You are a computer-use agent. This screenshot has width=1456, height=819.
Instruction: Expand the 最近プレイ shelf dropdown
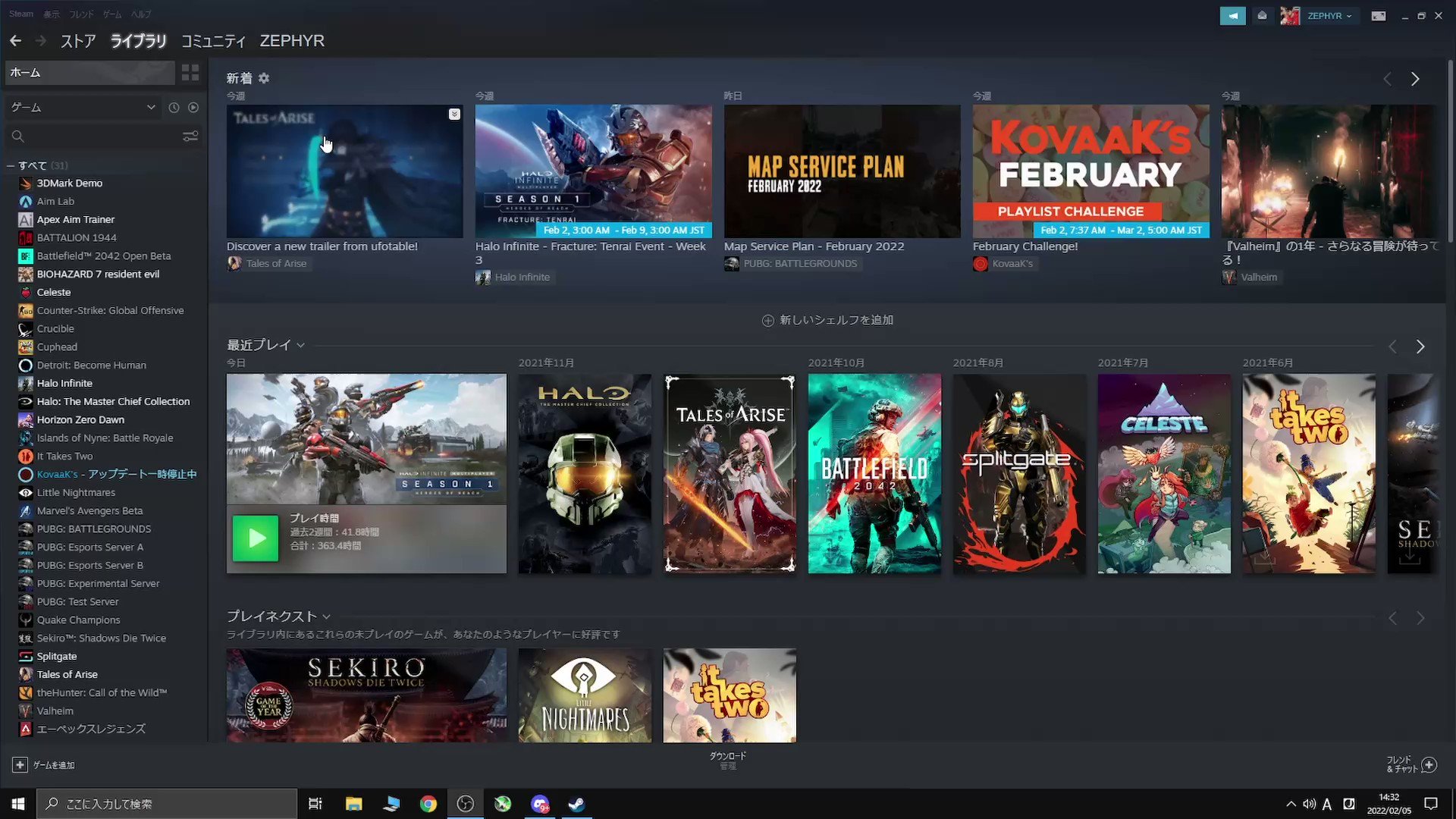(x=300, y=345)
